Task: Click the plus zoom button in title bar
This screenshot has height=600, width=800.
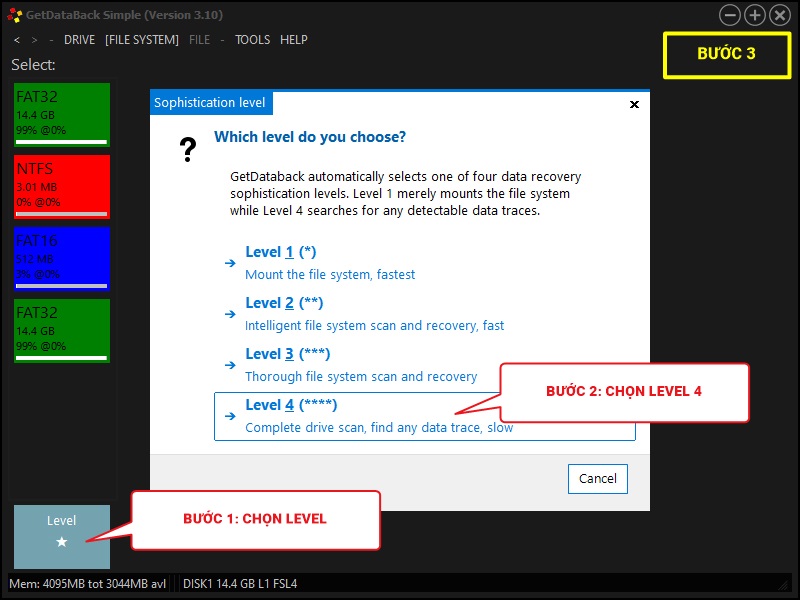Action: click(755, 15)
